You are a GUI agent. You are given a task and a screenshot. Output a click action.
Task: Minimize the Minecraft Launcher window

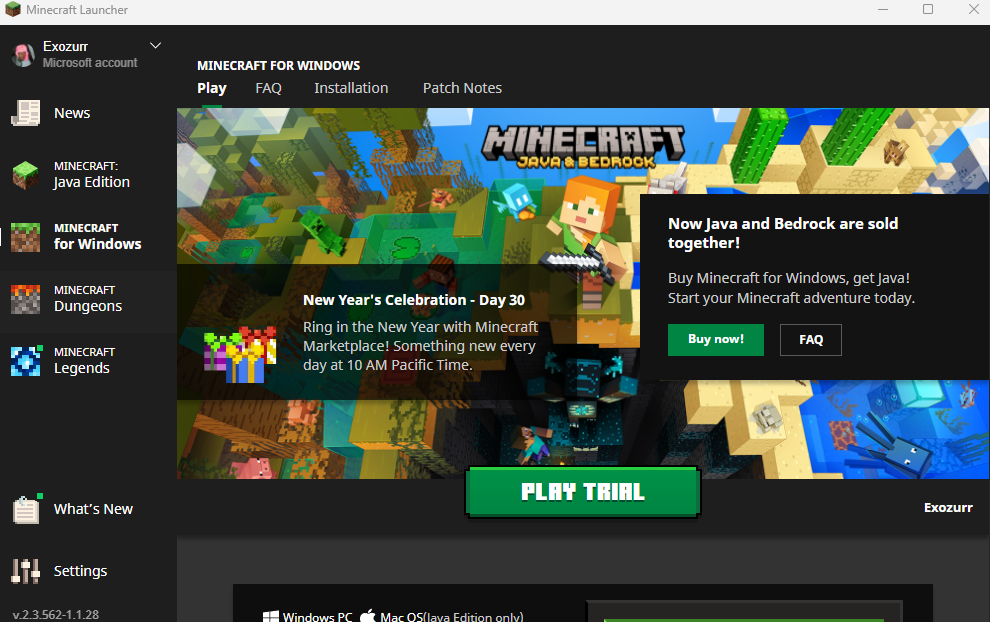(x=883, y=9)
